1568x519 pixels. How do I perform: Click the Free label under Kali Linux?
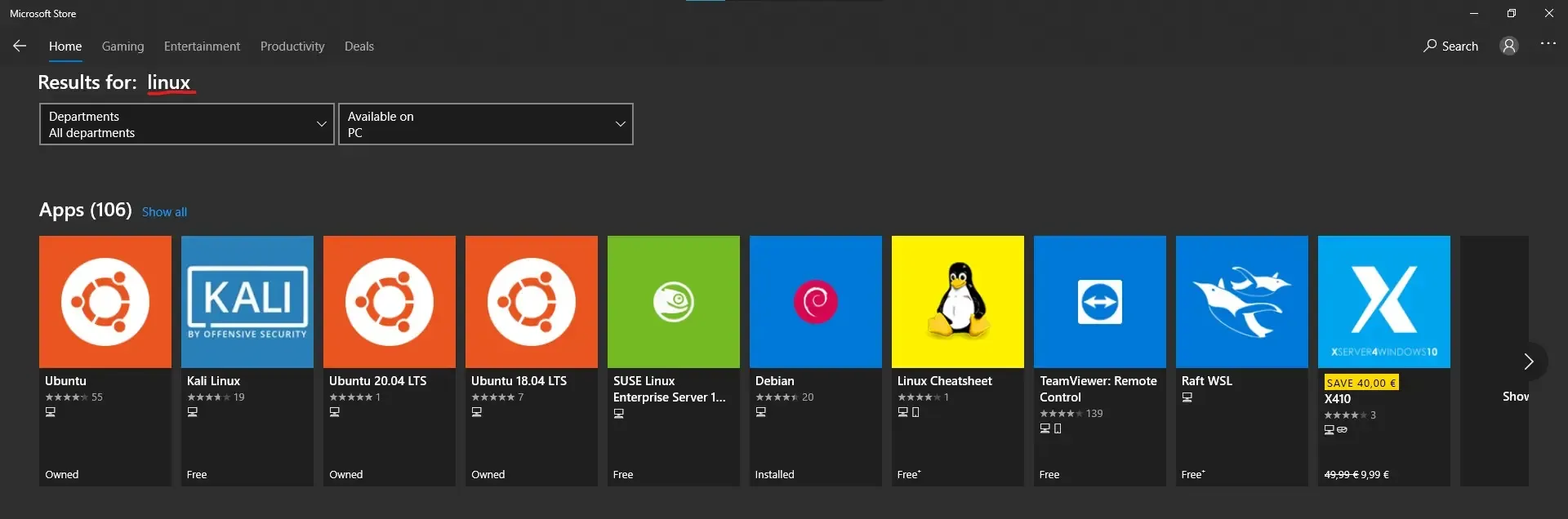[x=197, y=474]
